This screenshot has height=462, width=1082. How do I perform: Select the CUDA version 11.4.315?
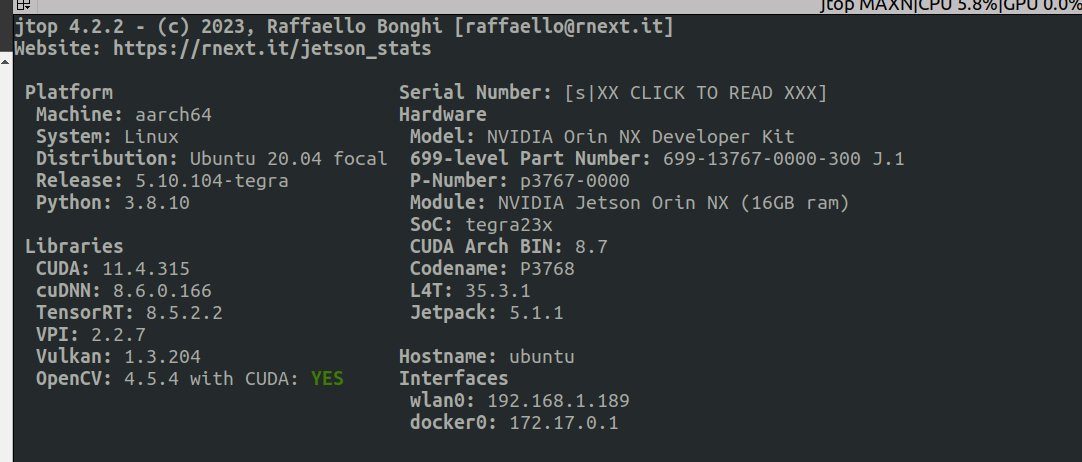click(146, 268)
